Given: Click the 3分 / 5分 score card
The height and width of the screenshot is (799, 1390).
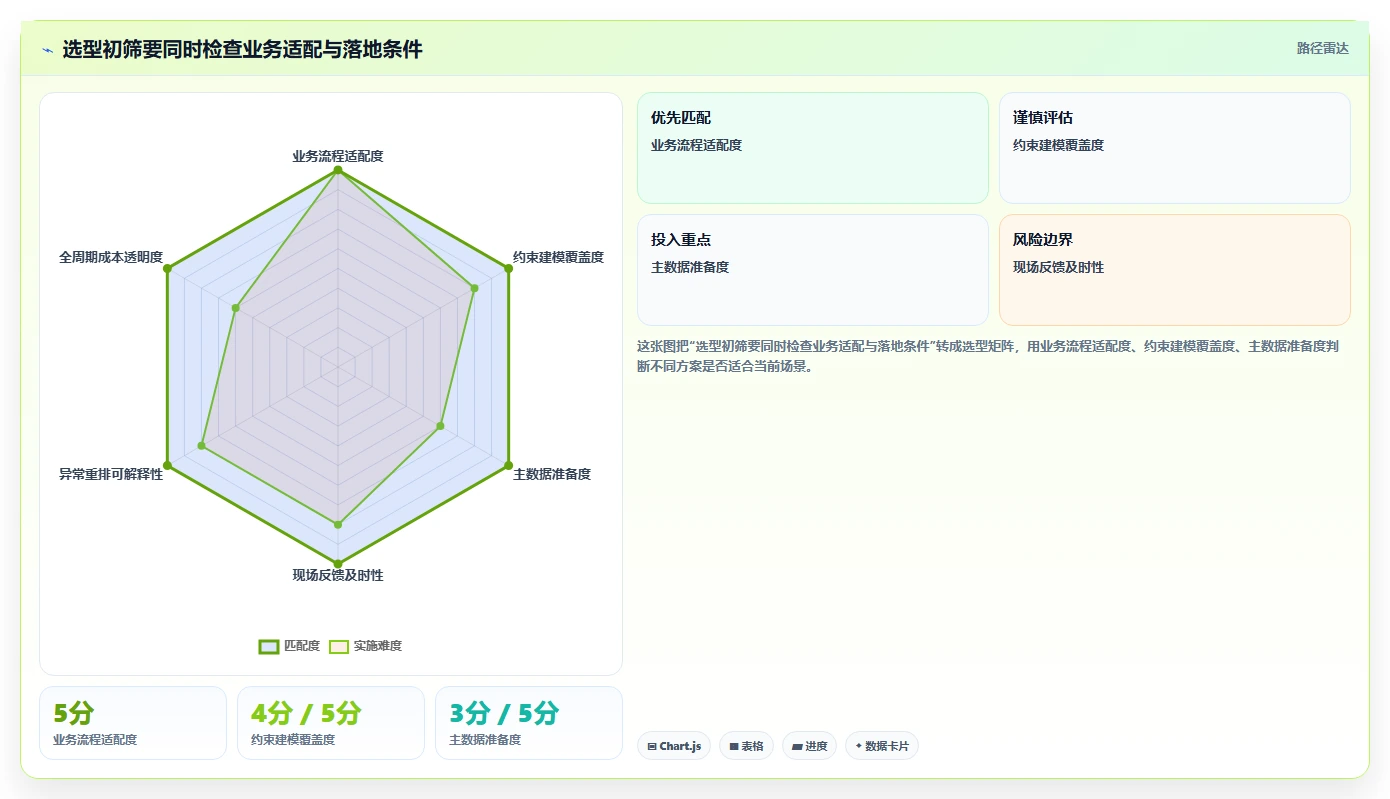Looking at the screenshot, I should 529,723.
